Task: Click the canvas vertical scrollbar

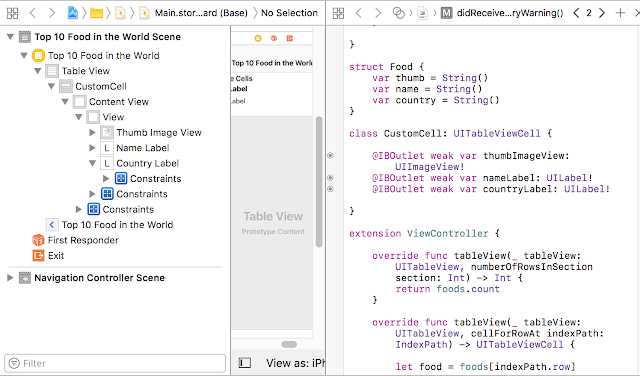Action: click(319, 182)
